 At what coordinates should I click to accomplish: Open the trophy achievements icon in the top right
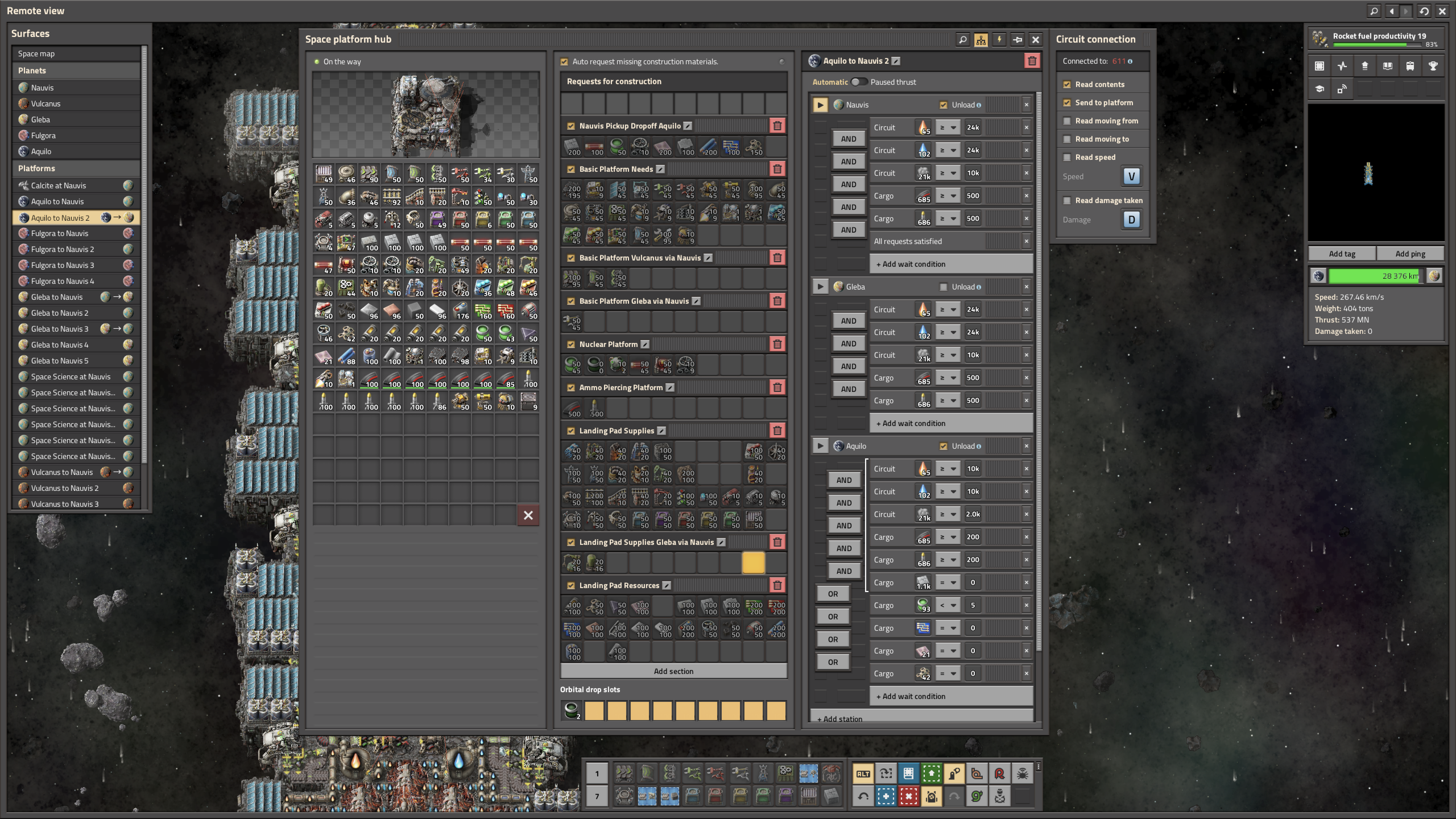[1433, 66]
